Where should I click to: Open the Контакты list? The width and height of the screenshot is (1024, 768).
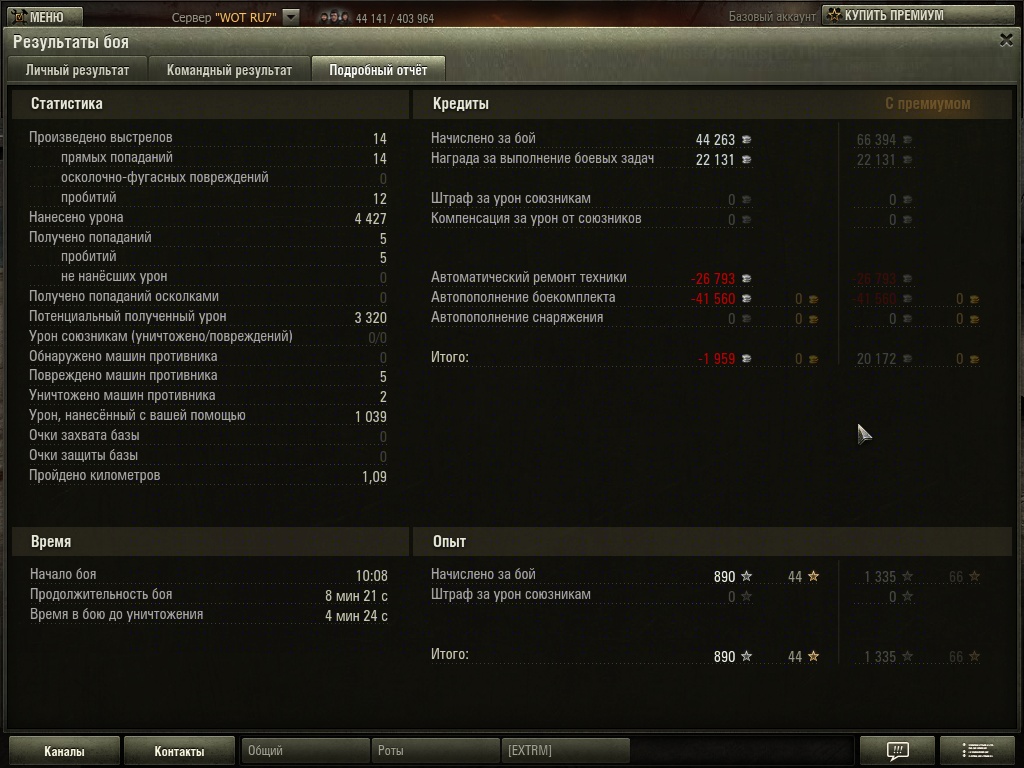click(179, 751)
